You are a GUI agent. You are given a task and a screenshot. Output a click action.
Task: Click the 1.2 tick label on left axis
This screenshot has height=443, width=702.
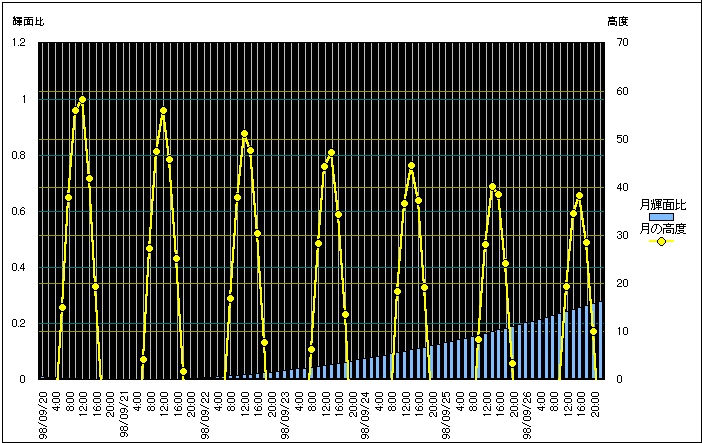point(19,43)
